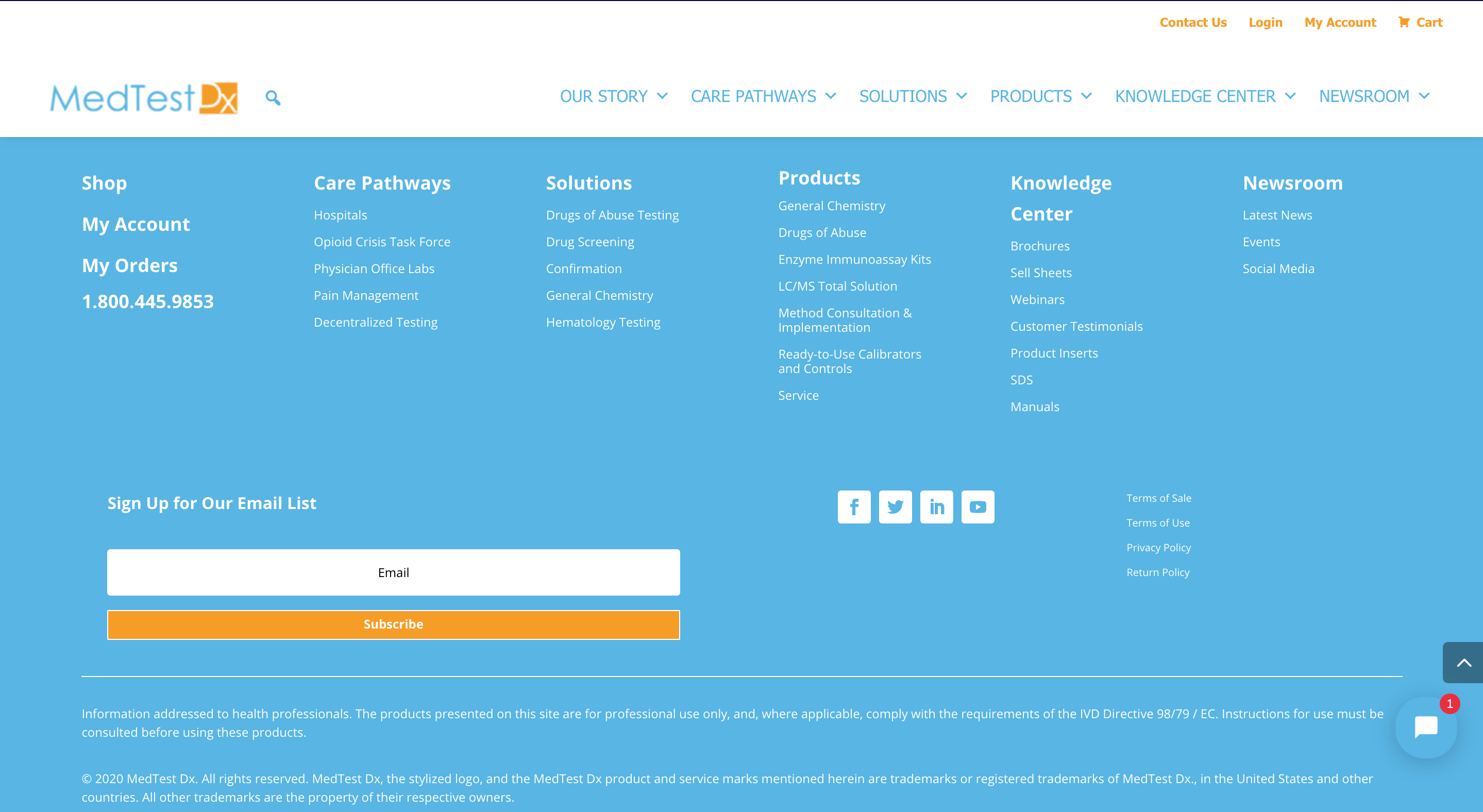This screenshot has height=812, width=1483.
Task: Click the MedTest Dx logo
Action: click(144, 98)
